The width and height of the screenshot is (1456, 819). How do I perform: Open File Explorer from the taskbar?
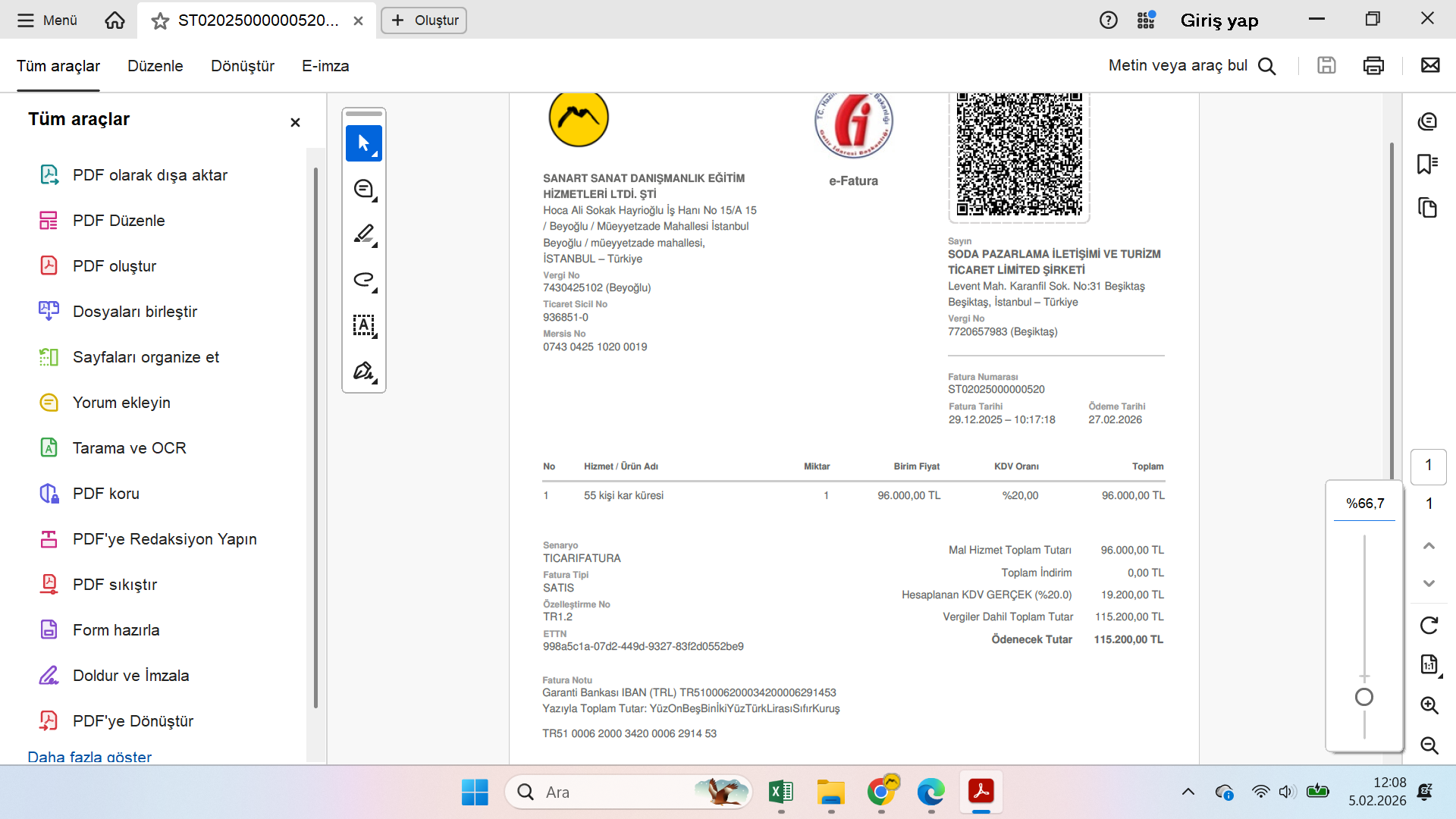click(x=830, y=792)
